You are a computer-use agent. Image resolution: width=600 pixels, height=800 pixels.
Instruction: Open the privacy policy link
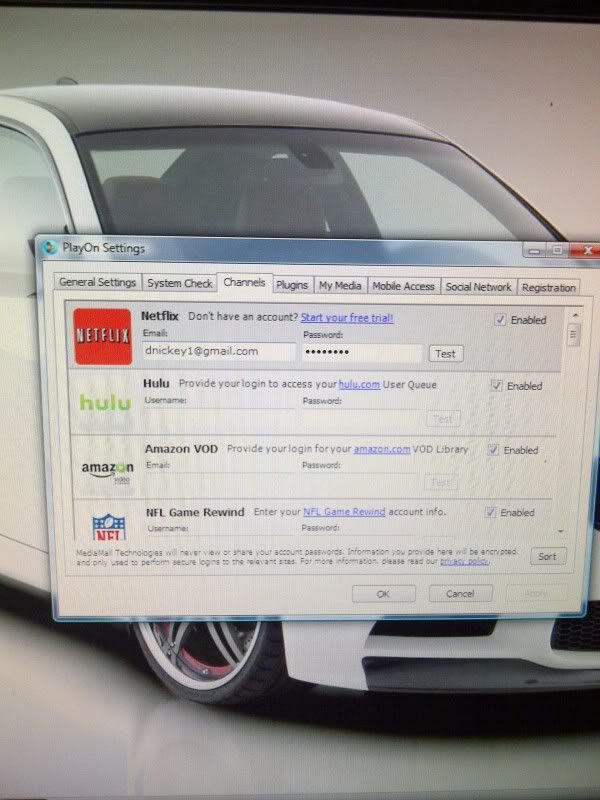[x=464, y=561]
